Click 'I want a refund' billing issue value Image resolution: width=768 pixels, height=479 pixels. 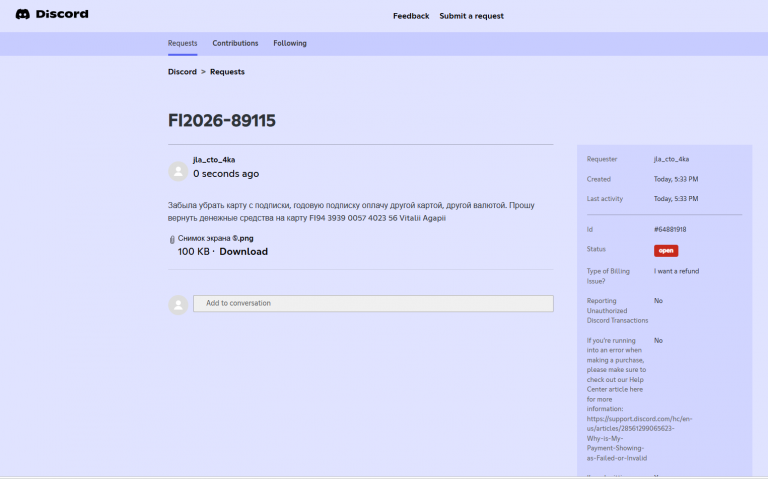point(676,271)
